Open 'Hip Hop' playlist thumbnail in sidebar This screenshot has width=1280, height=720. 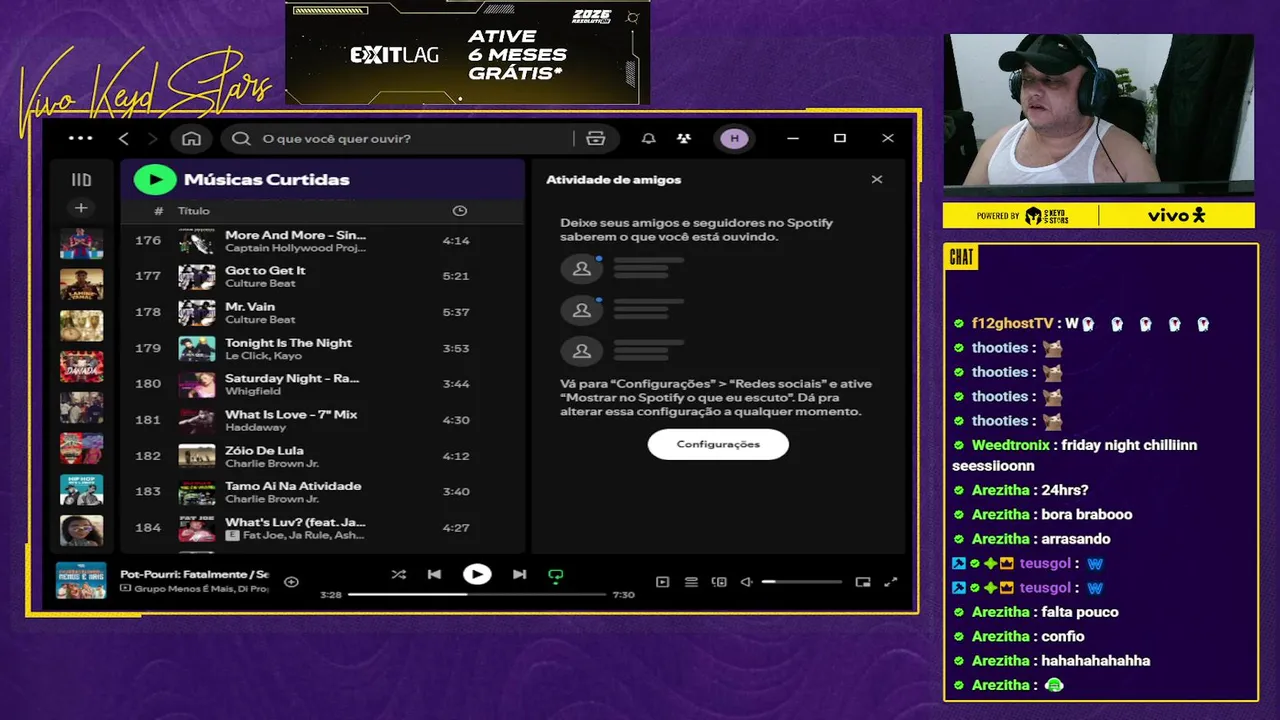click(81, 490)
